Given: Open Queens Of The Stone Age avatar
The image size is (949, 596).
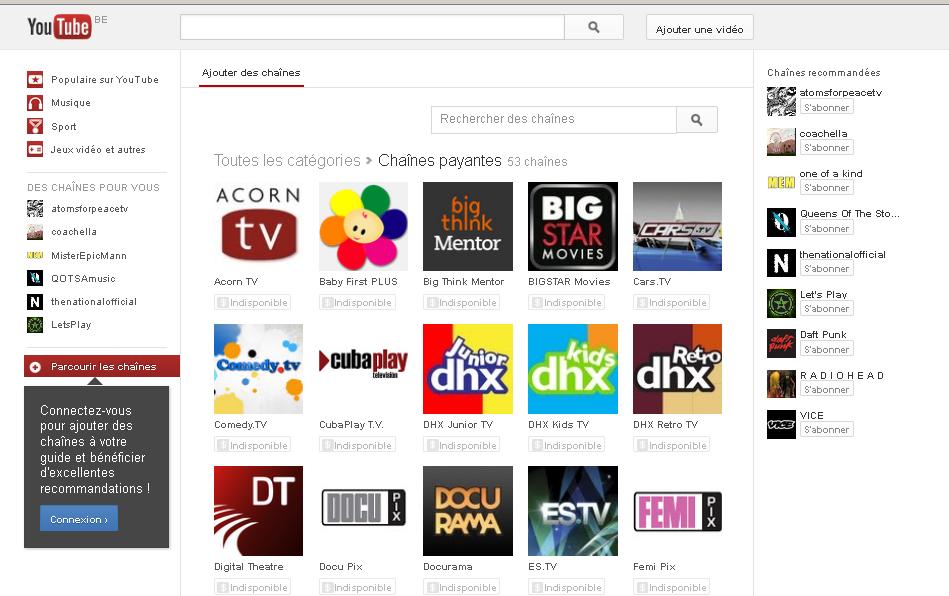Looking at the screenshot, I should (x=781, y=222).
